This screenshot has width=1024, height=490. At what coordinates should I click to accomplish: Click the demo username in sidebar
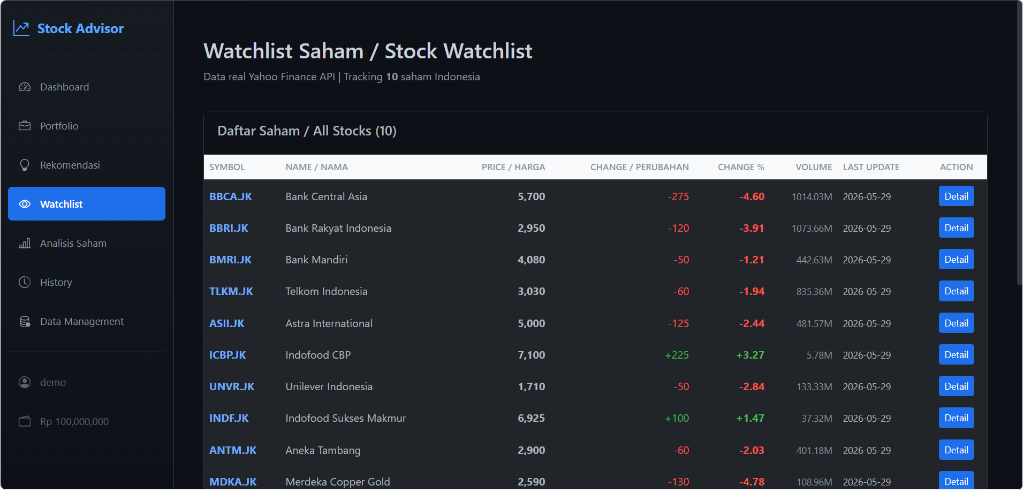tap(53, 382)
